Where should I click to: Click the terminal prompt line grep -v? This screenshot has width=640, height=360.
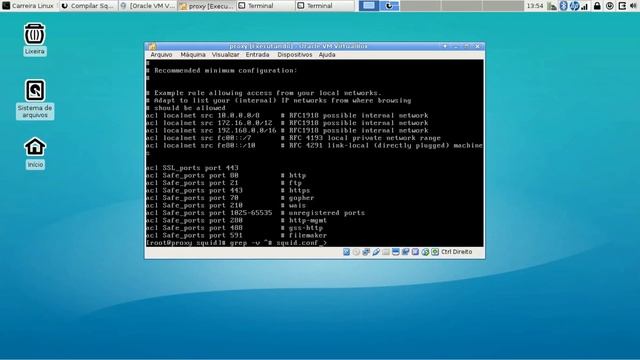(236, 243)
